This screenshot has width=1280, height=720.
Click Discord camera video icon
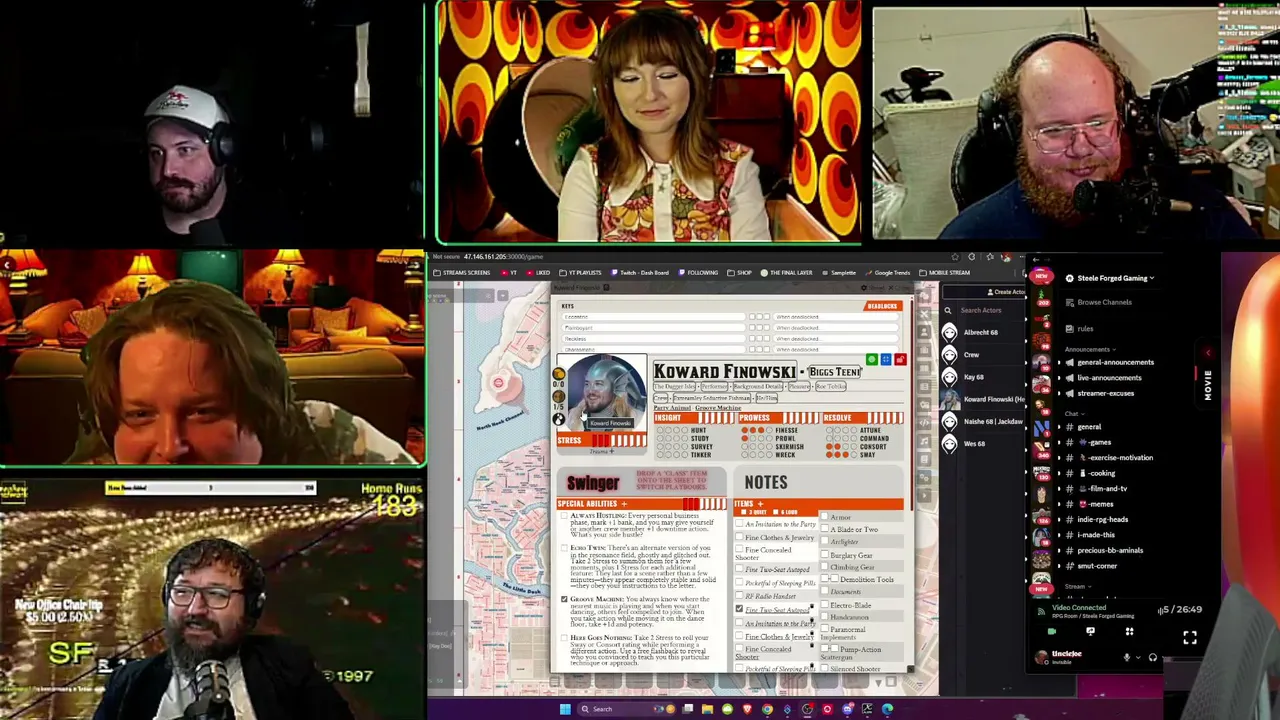tap(1051, 632)
